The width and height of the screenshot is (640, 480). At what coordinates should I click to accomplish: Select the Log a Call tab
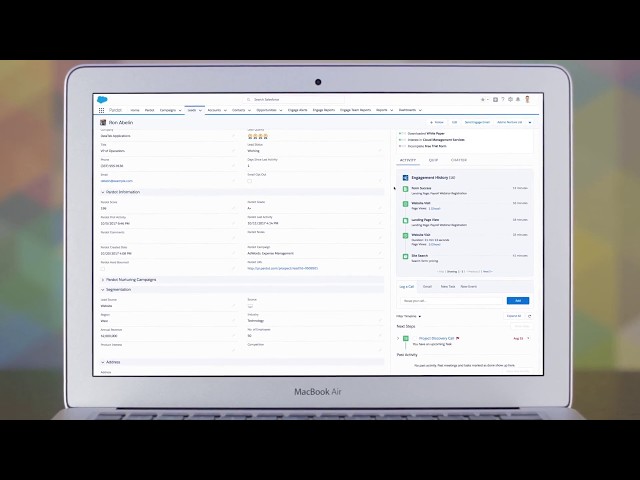(x=407, y=287)
